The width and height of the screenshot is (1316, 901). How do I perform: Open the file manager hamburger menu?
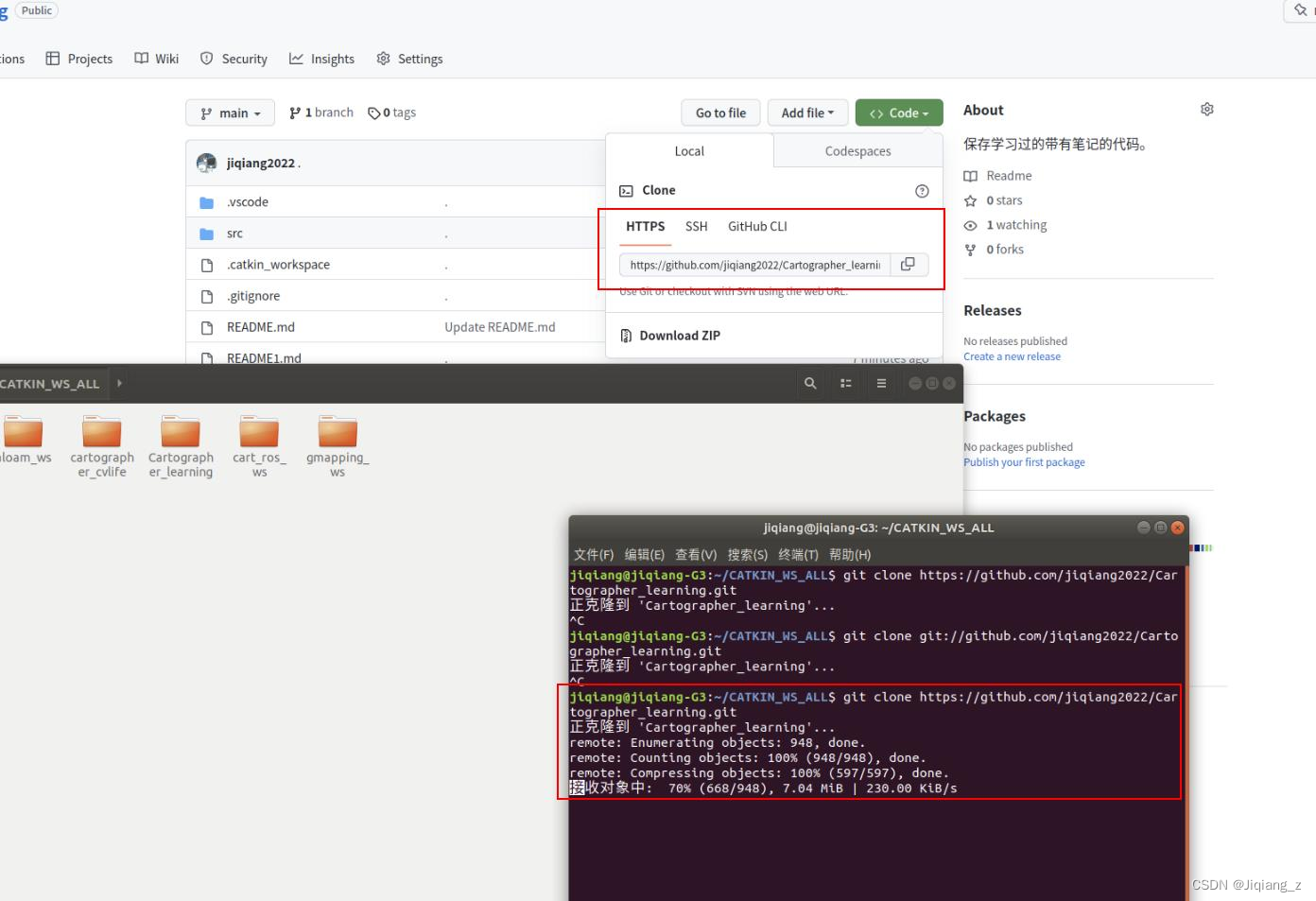click(881, 384)
